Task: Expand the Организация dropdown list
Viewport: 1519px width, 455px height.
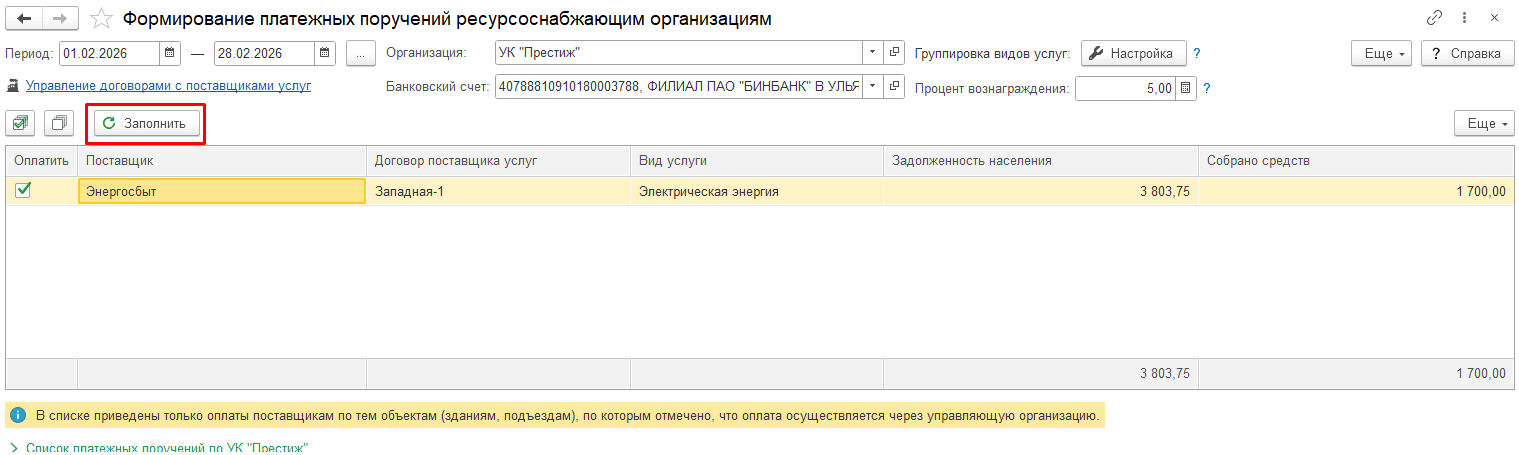Action: point(871,53)
